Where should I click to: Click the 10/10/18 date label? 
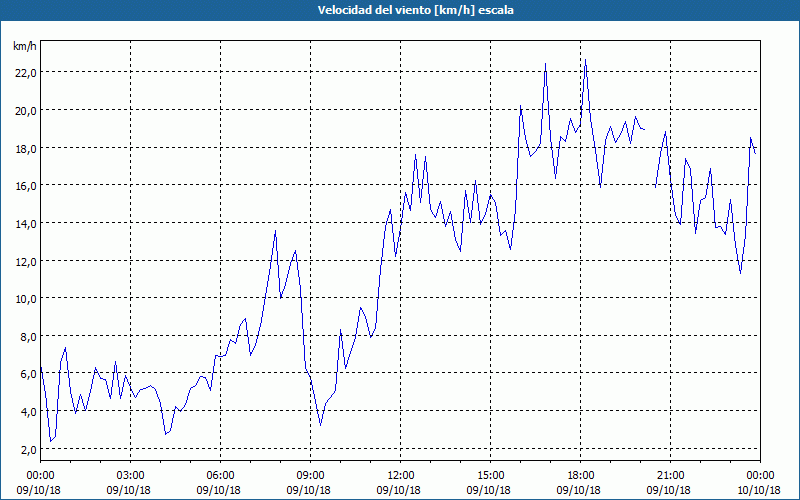[759, 490]
